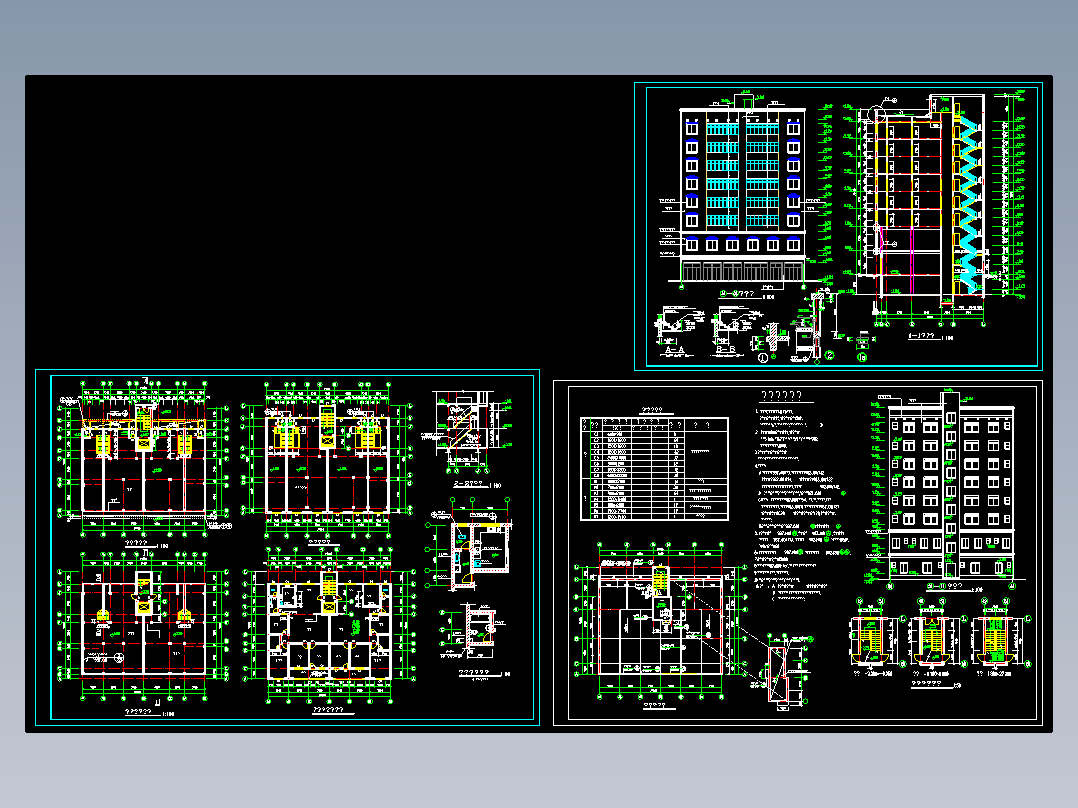The height and width of the screenshot is (808, 1078).
Task: Select the roof plan below the schedule table
Action: point(661,622)
